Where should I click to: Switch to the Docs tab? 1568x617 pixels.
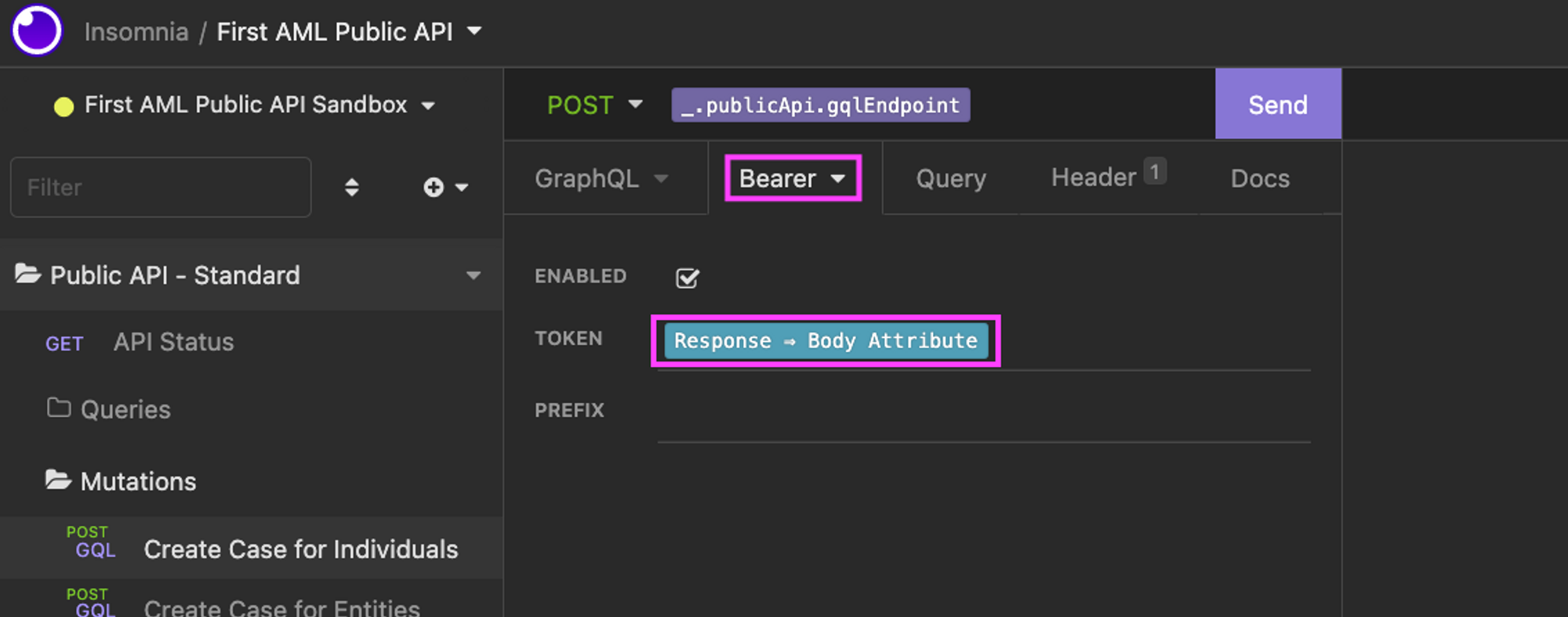(x=1260, y=179)
